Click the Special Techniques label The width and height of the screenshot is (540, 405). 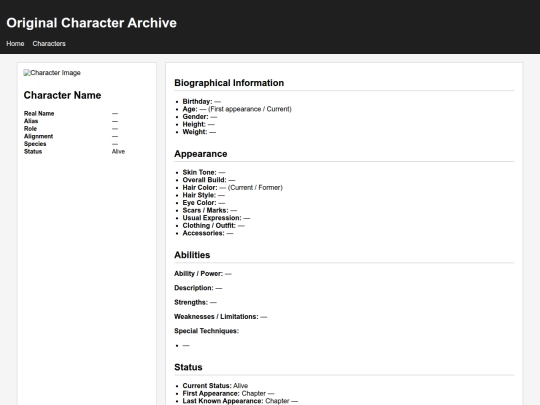[x=207, y=331]
